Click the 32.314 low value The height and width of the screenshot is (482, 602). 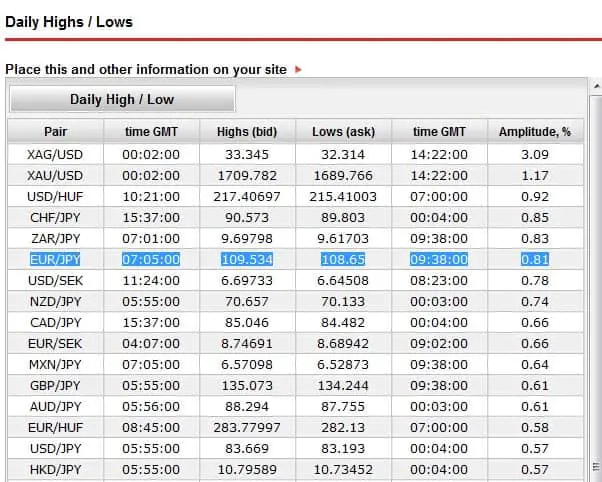pyautogui.click(x=343, y=154)
